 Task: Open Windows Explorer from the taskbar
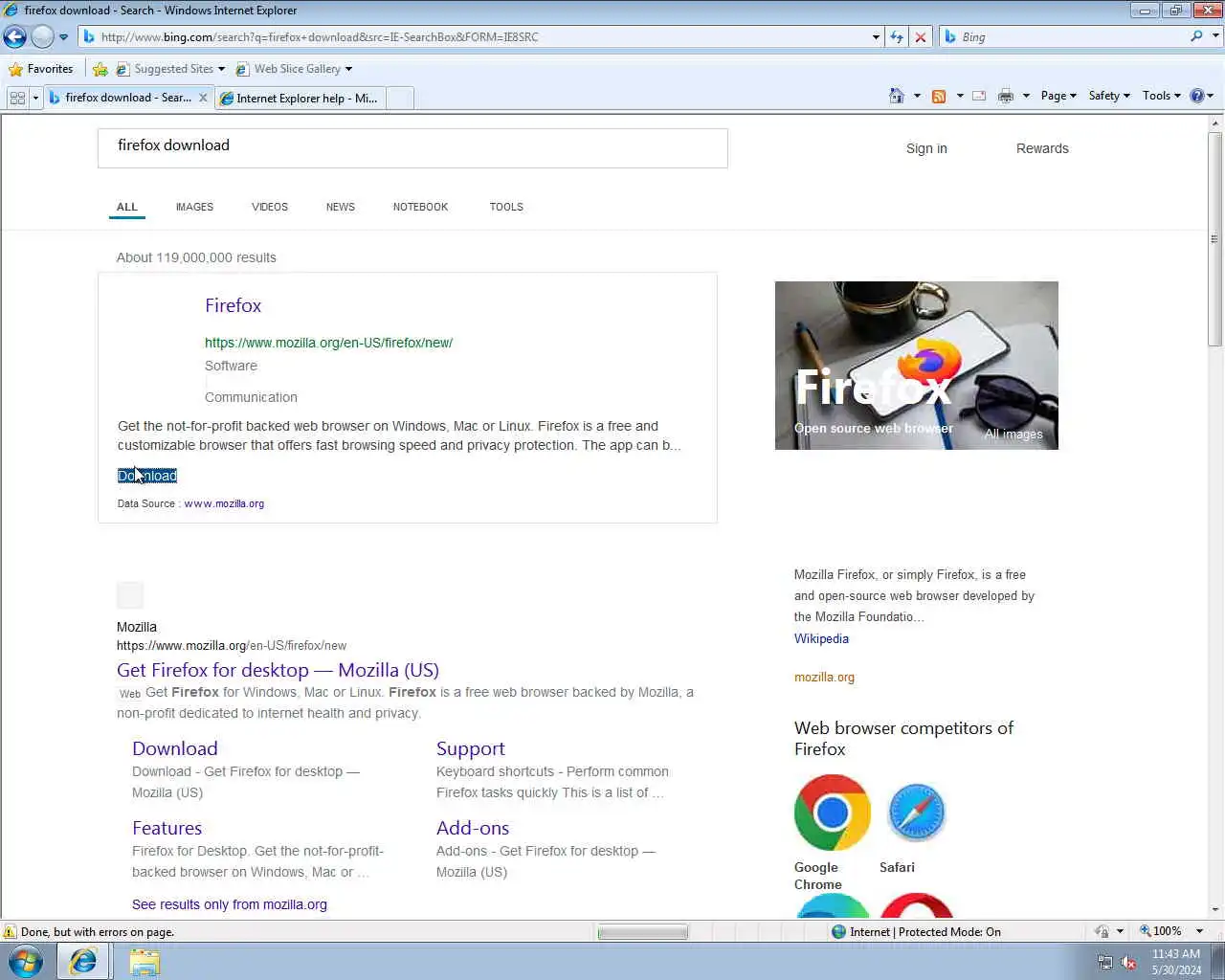(145, 961)
